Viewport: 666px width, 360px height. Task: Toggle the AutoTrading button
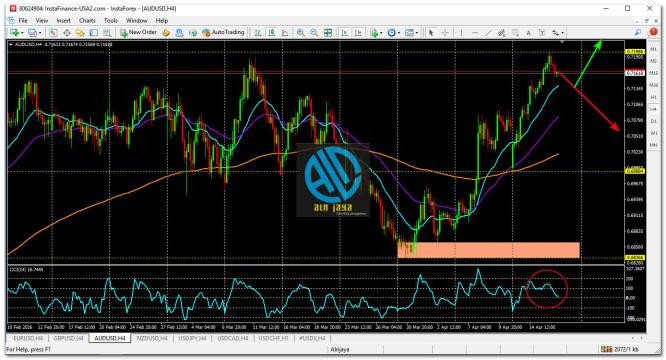(223, 33)
